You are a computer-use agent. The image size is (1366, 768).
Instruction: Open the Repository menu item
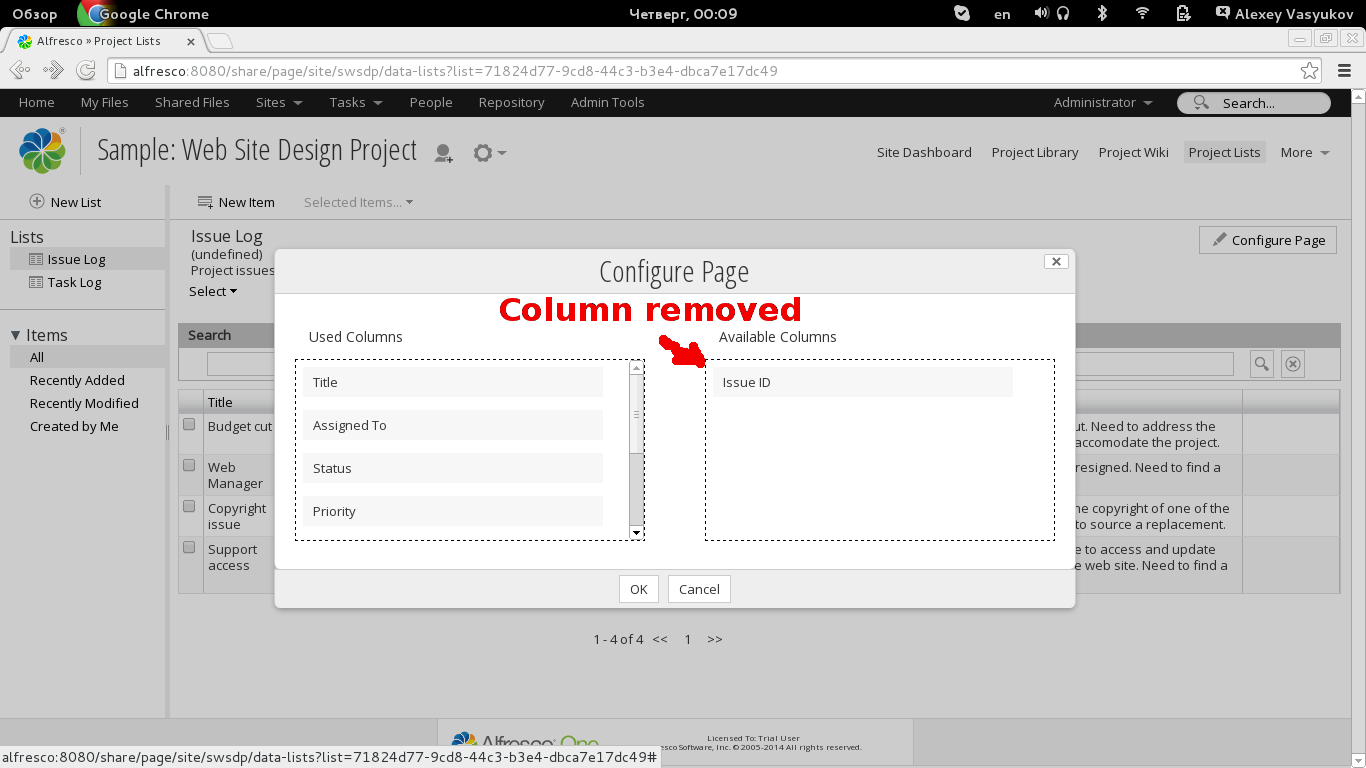pyautogui.click(x=511, y=102)
